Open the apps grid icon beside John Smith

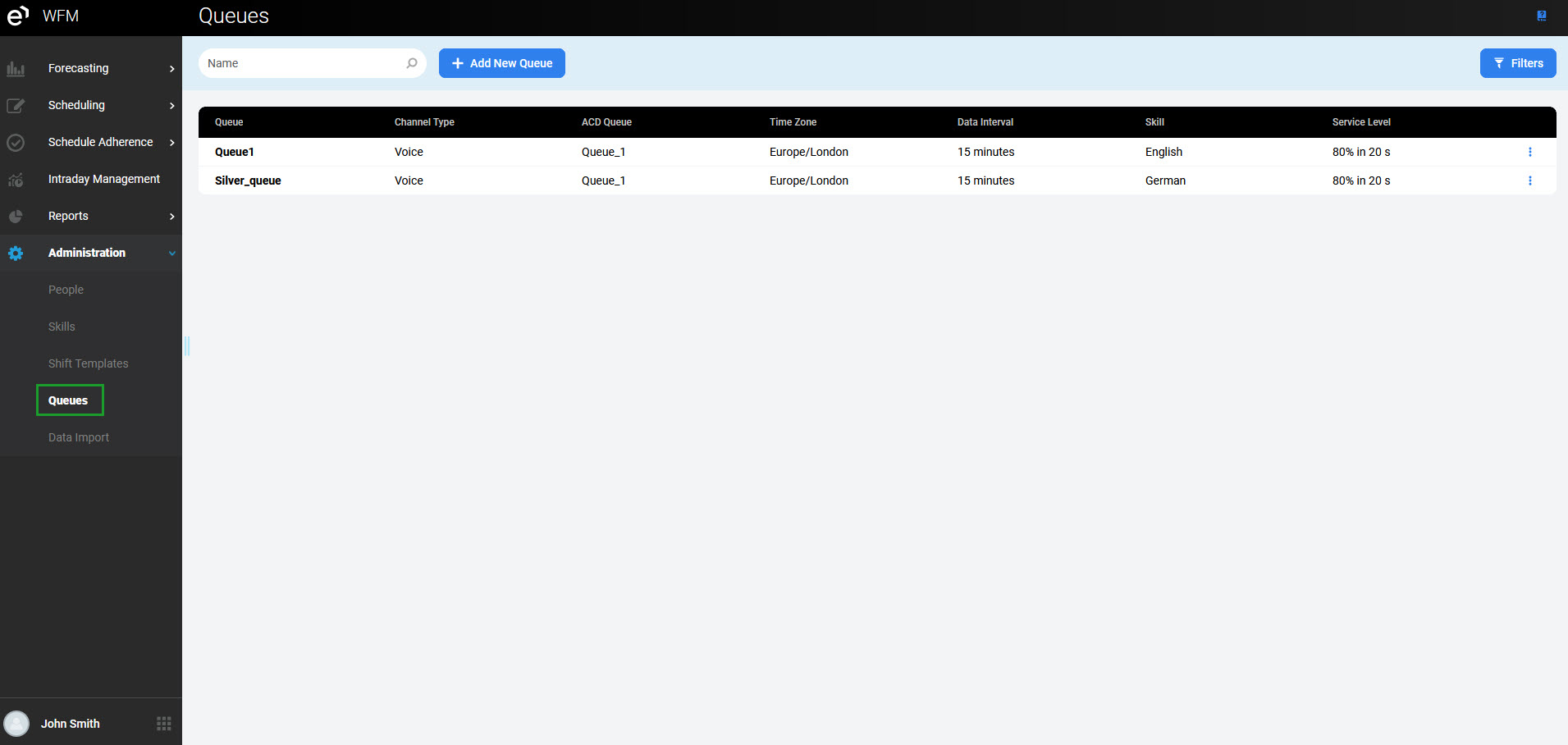point(164,724)
